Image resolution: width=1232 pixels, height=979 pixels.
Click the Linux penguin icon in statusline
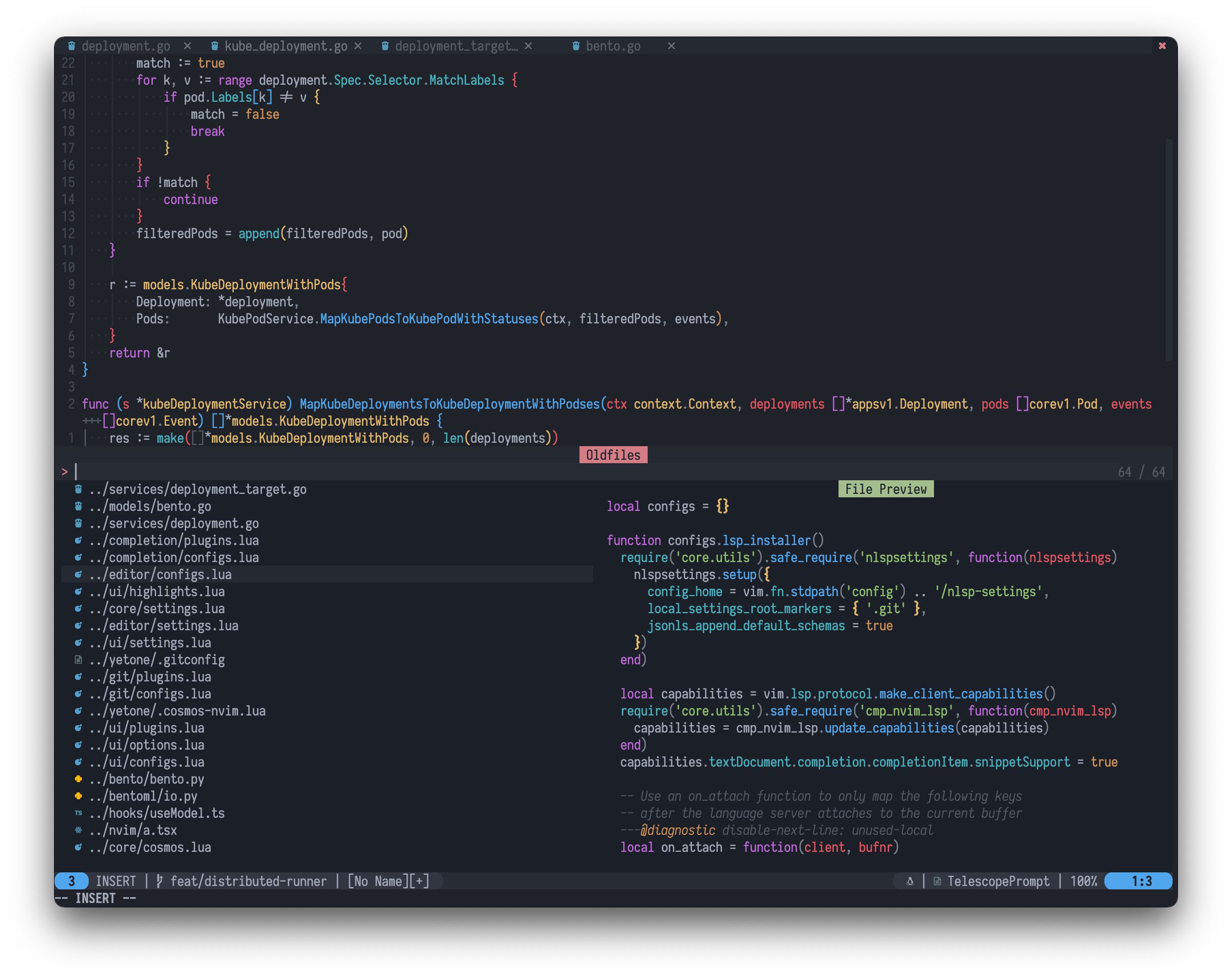[910, 881]
